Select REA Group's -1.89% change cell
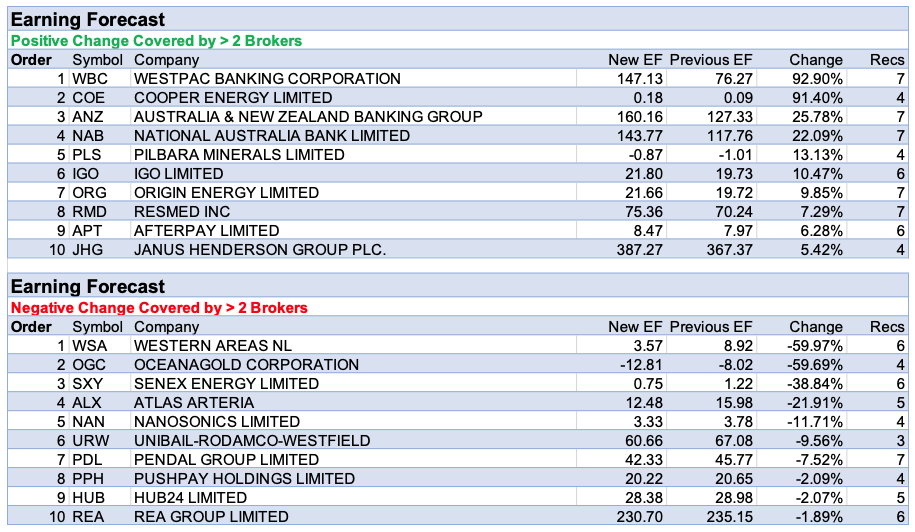 pyautogui.click(x=816, y=517)
